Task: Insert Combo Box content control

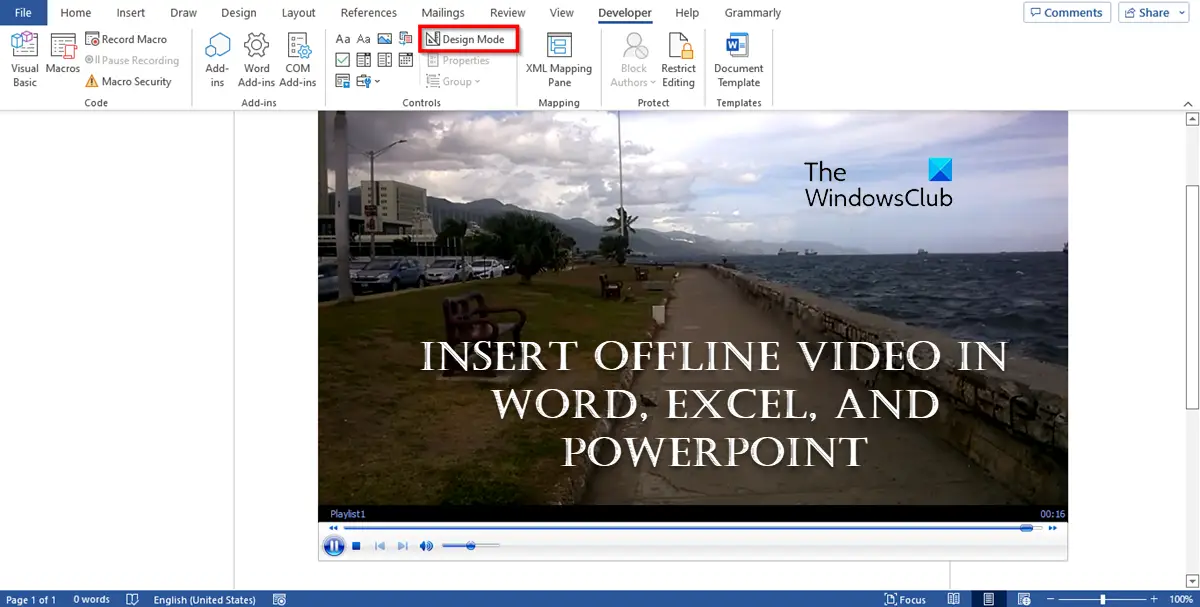Action: pos(363,60)
